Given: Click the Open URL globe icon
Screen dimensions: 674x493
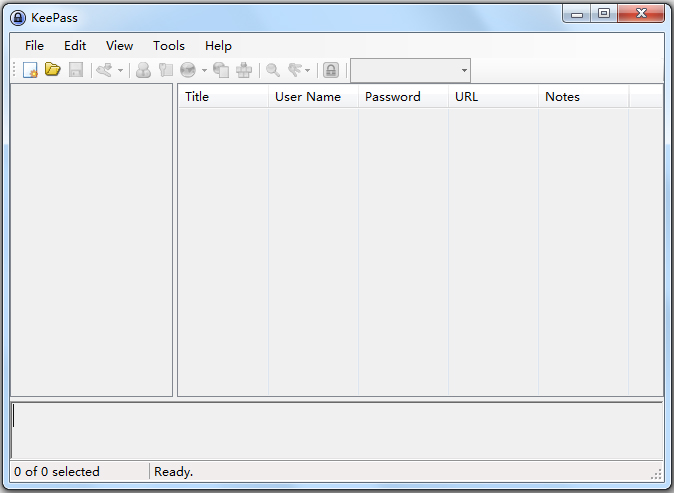Looking at the screenshot, I should pos(188,70).
